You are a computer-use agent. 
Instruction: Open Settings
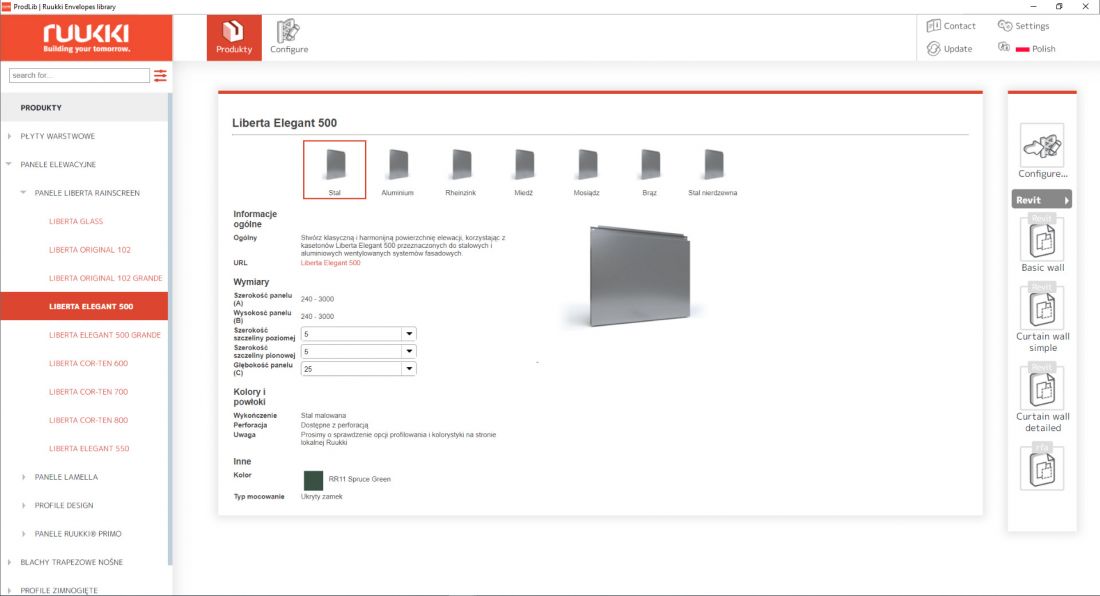[1024, 26]
